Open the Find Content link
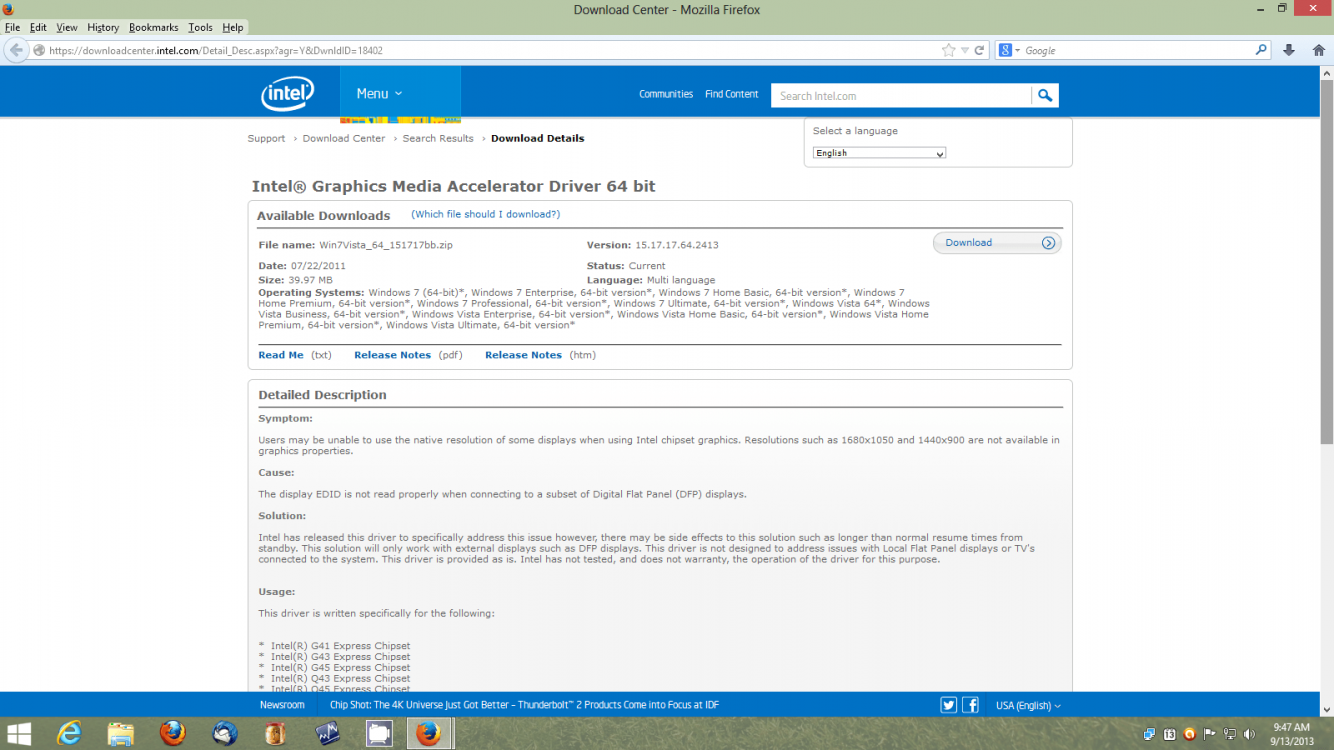This screenshot has height=750, width=1334. [x=732, y=94]
